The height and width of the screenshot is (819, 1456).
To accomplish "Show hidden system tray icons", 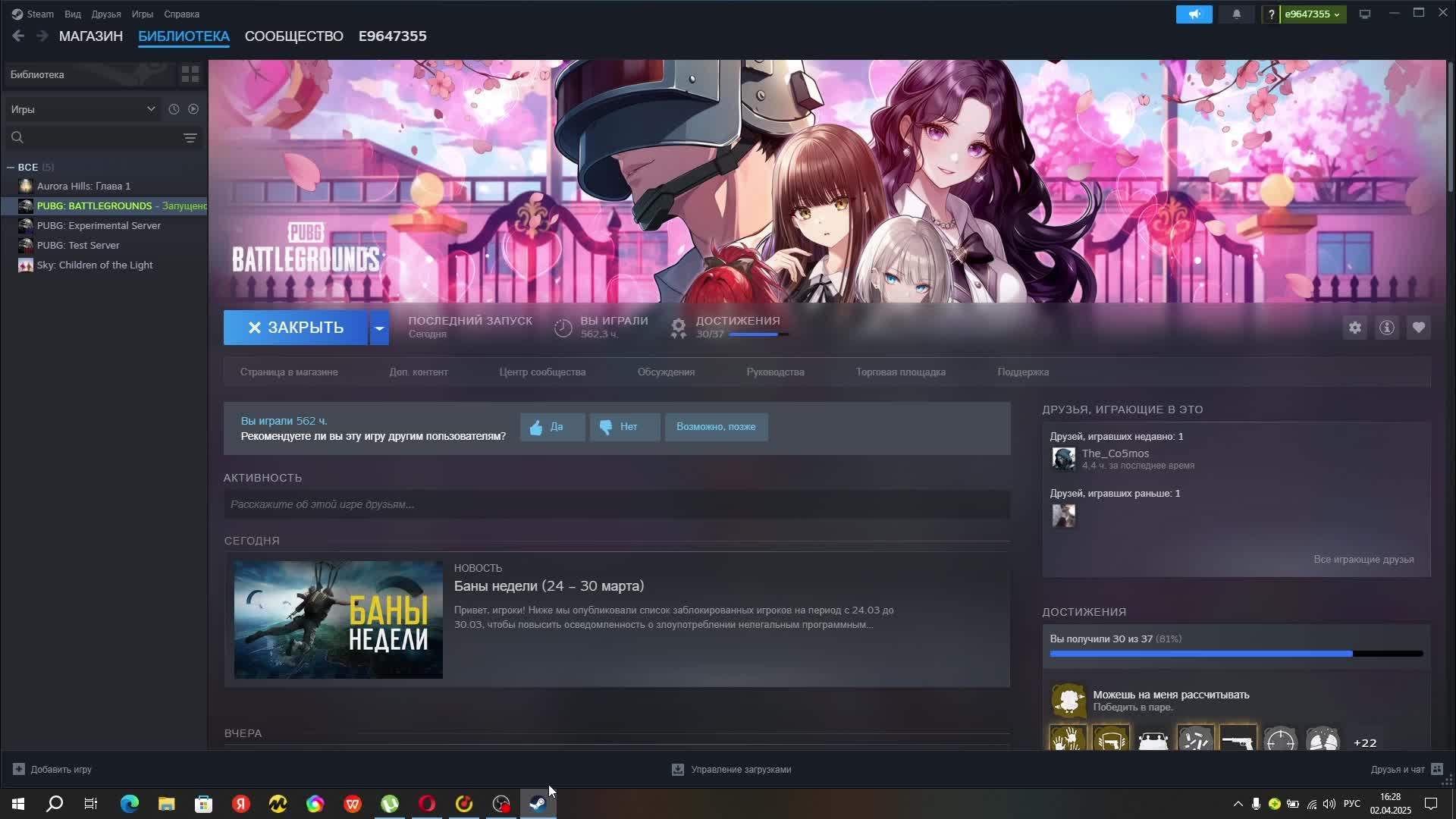I will tap(1238, 804).
